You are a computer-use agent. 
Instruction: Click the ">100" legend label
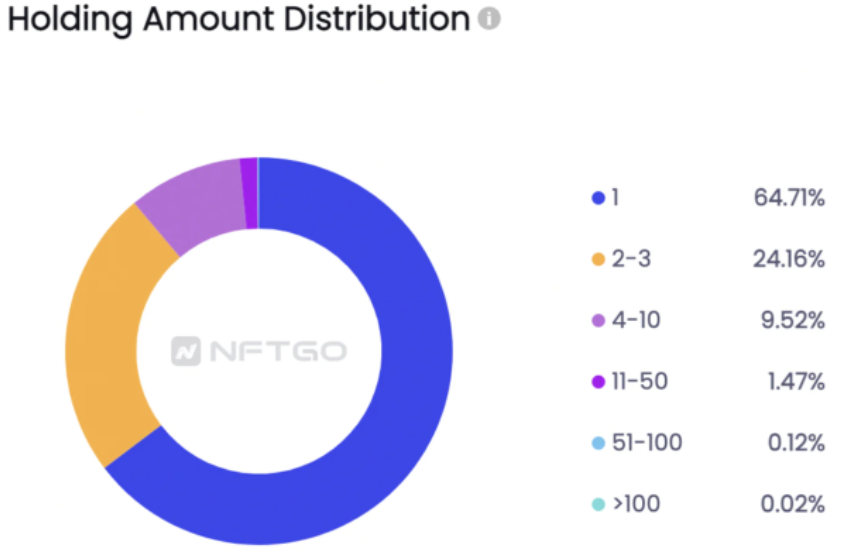click(x=636, y=504)
